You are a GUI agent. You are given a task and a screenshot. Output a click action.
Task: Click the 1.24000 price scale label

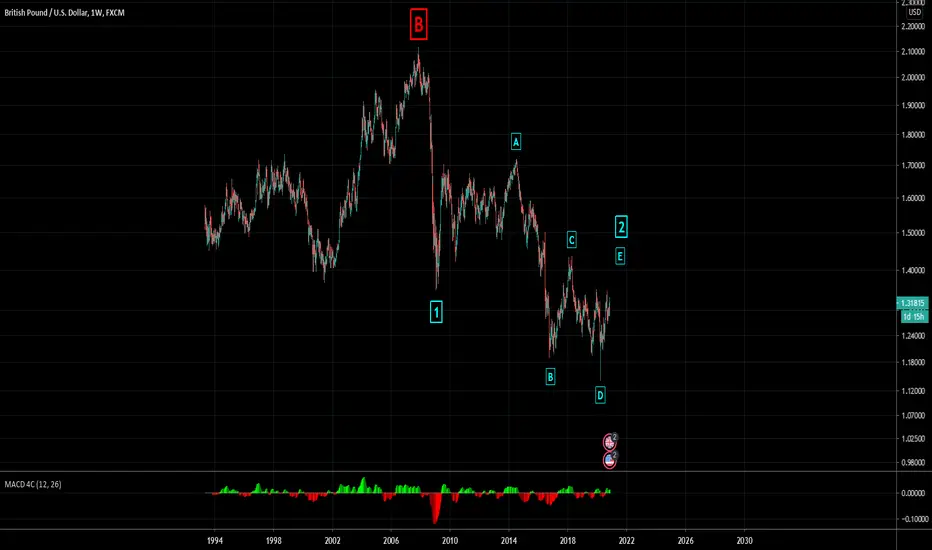(913, 336)
